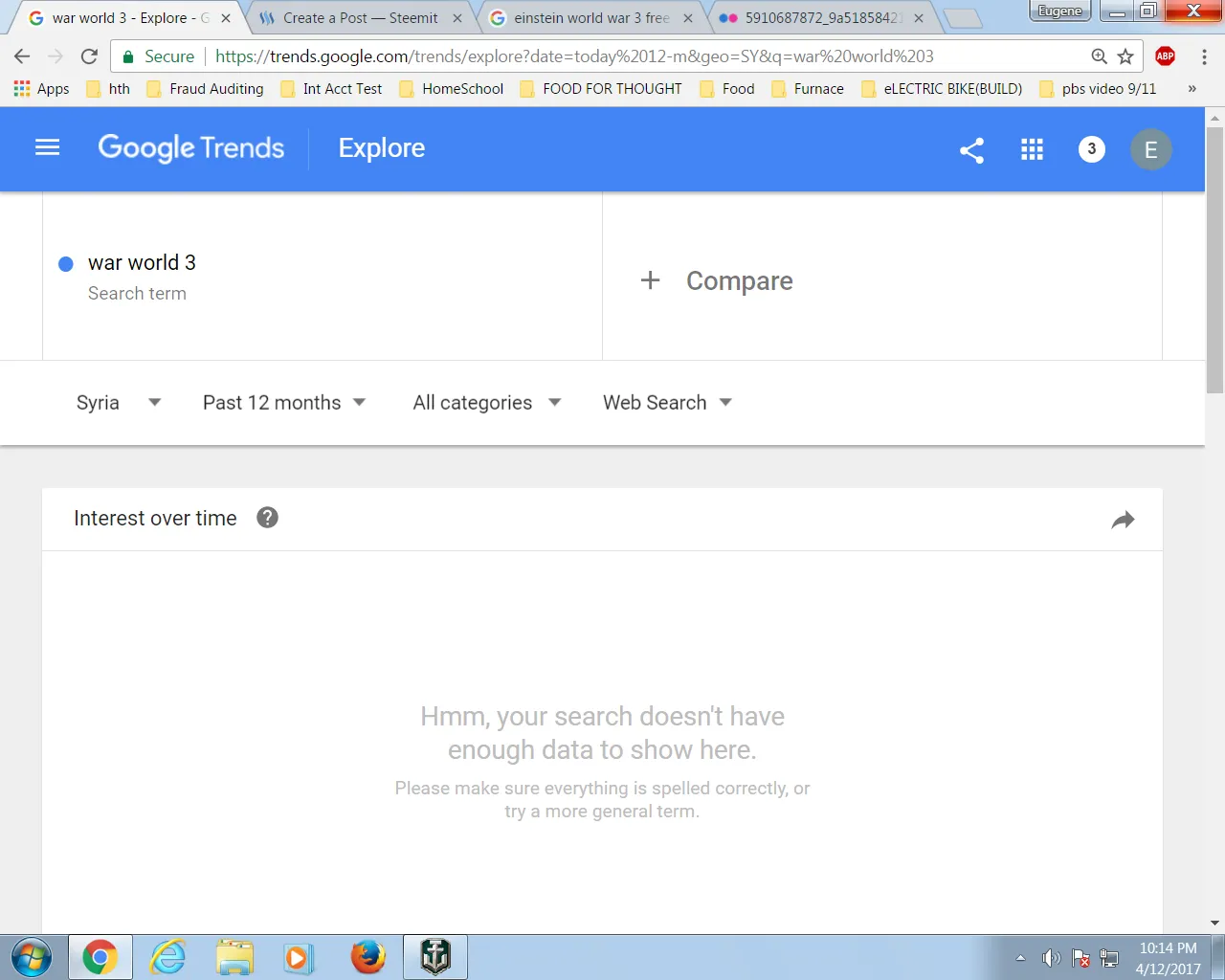Edit the war world 3 search term

(142, 263)
